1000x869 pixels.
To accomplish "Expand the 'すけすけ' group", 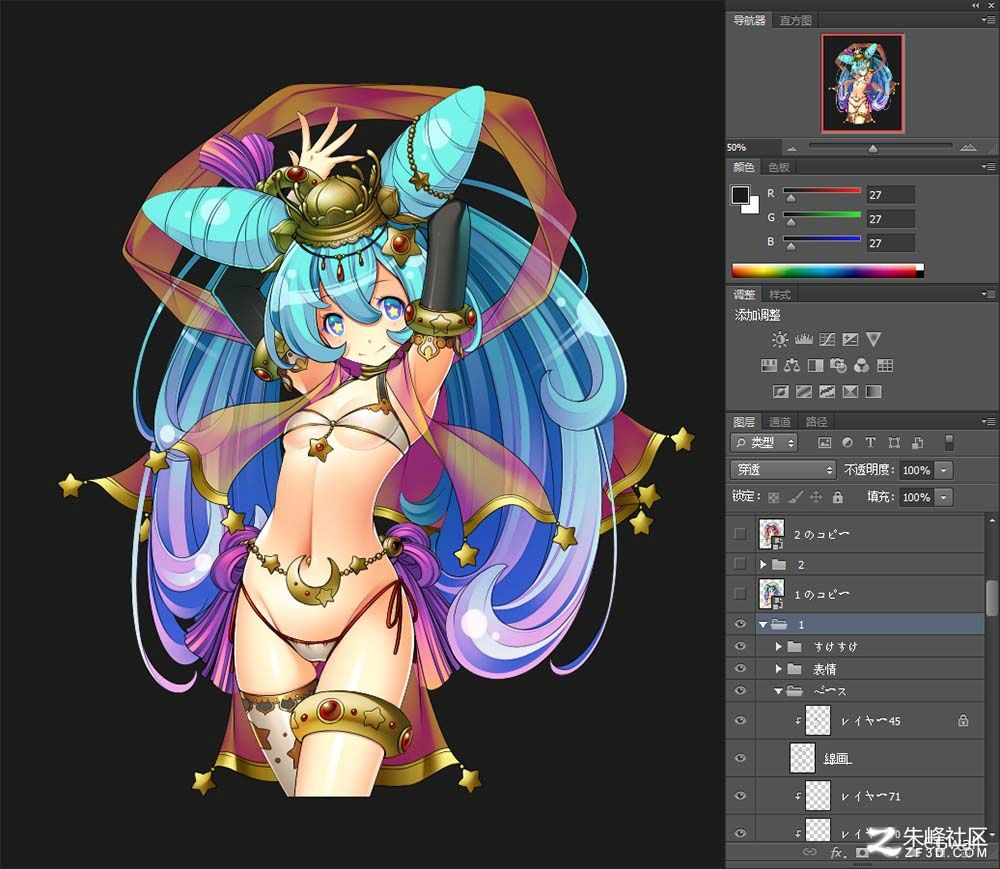I will pos(778,646).
